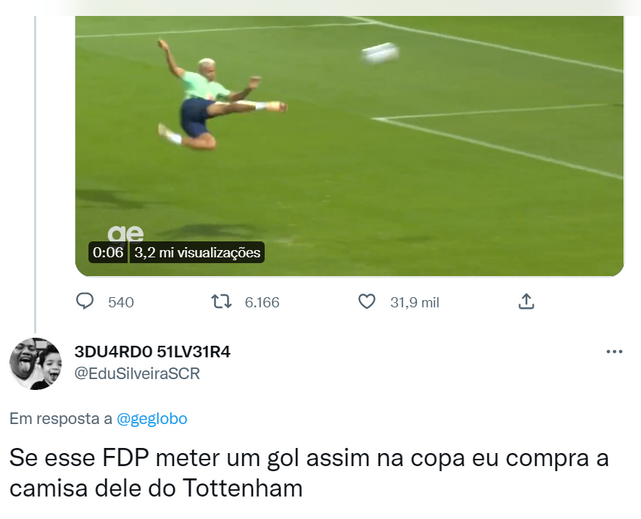Click the 0:06 video duration badge
Image resolution: width=641 pixels, height=519 pixels.
(108, 253)
